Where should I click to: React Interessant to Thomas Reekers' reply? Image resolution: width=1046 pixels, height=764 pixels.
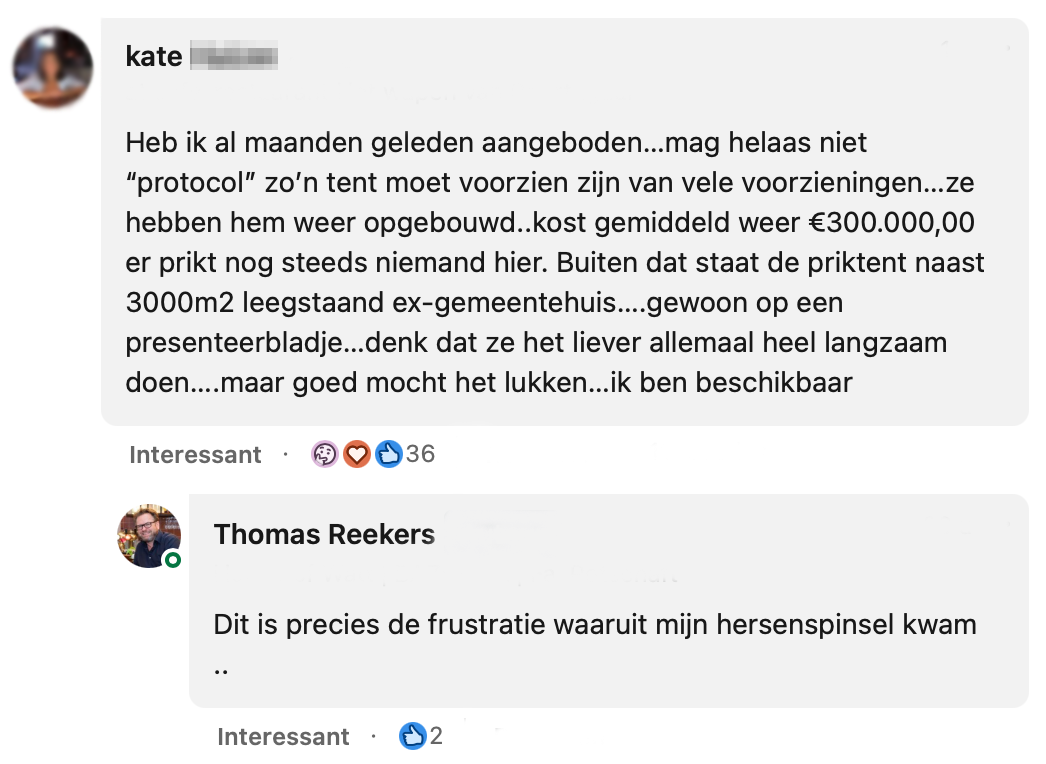point(283,738)
